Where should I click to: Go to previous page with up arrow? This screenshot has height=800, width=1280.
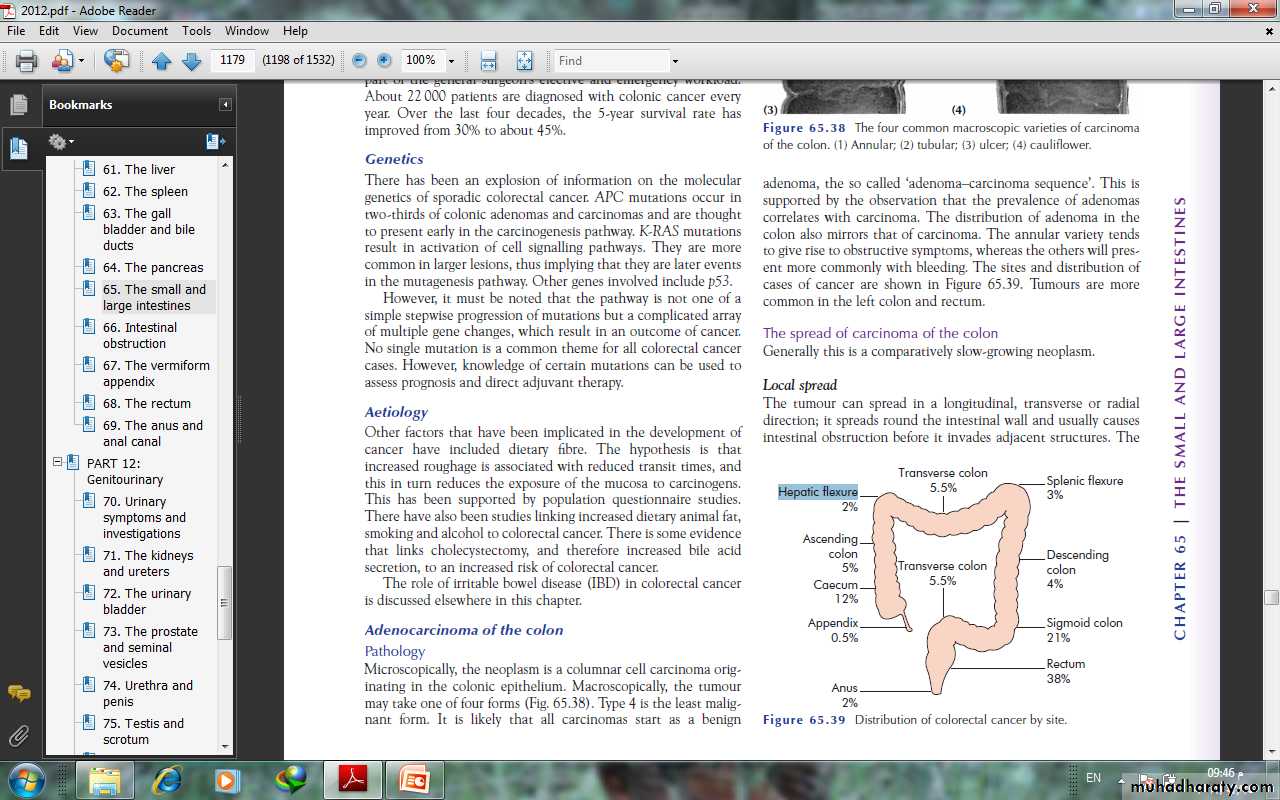[162, 61]
